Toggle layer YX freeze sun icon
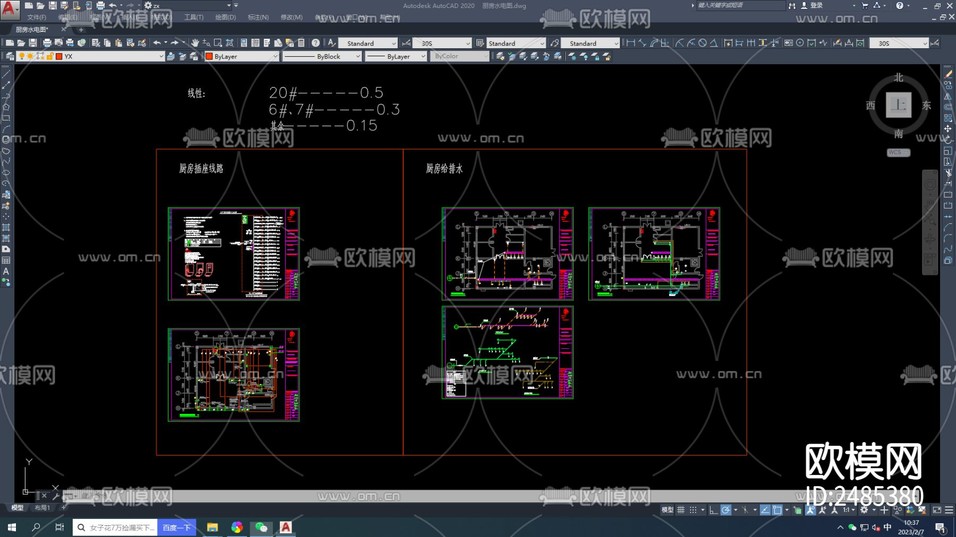This screenshot has height=537, width=956. (x=30, y=56)
